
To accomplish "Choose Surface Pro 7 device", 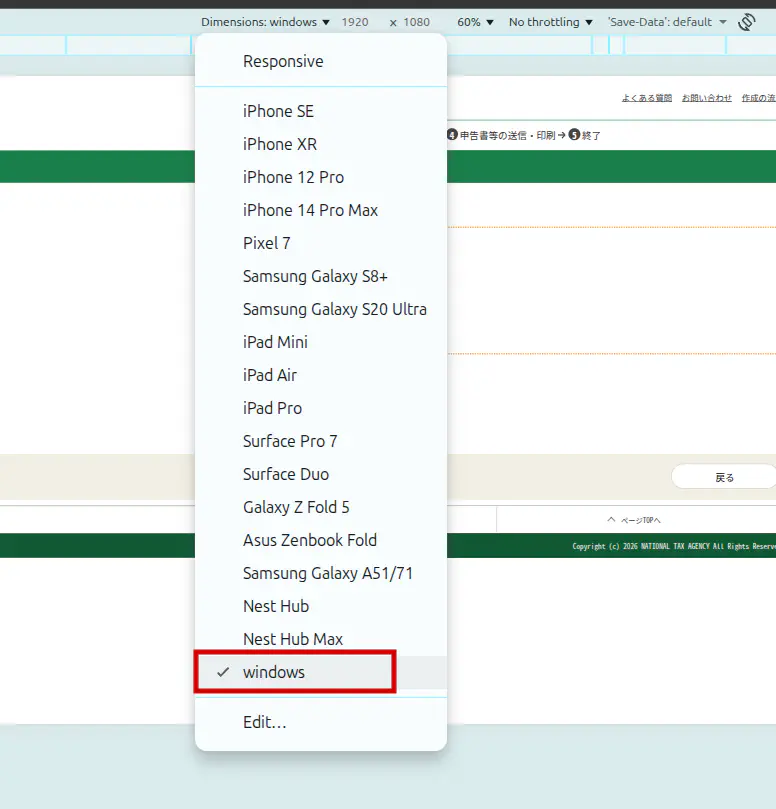I will (x=290, y=441).
